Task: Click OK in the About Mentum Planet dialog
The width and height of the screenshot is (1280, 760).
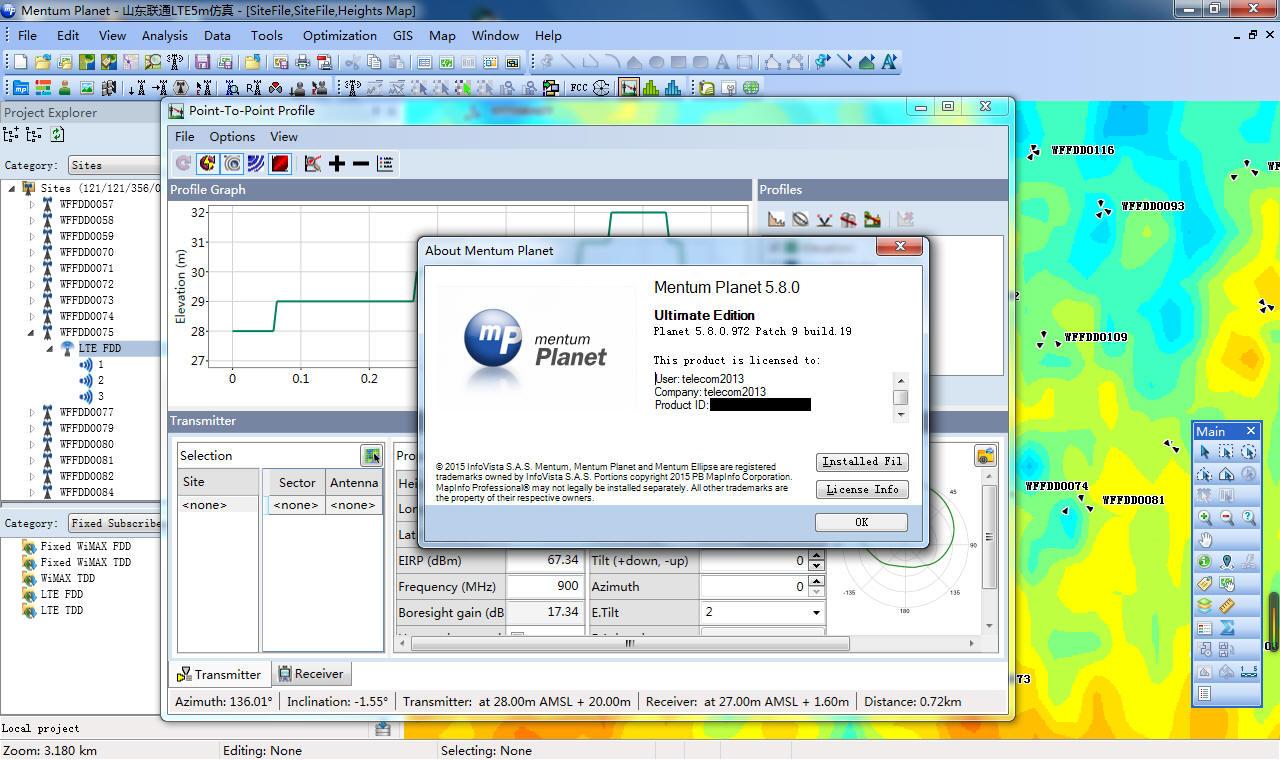Action: [861, 522]
